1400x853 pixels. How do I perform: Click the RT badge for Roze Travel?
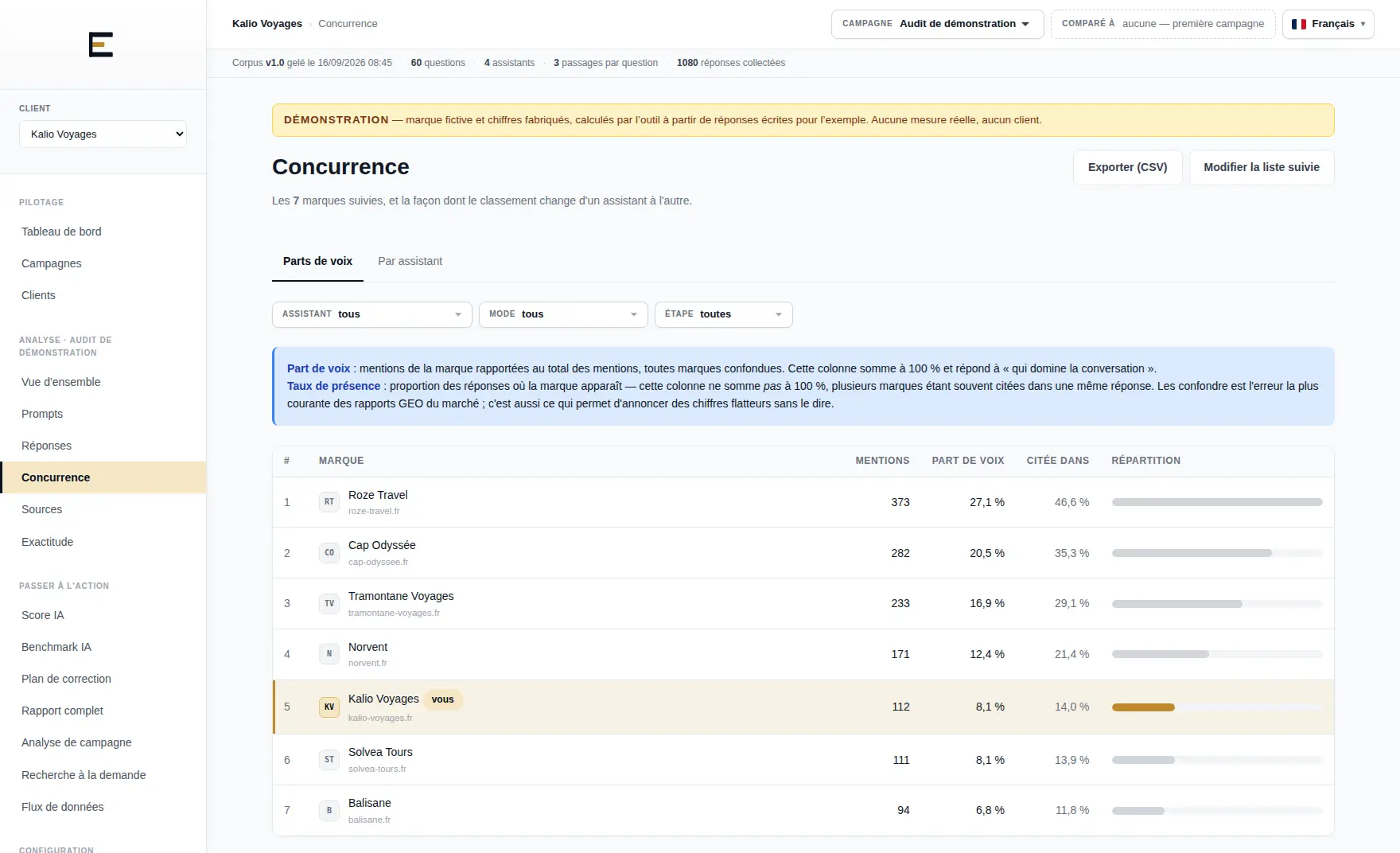(x=329, y=502)
